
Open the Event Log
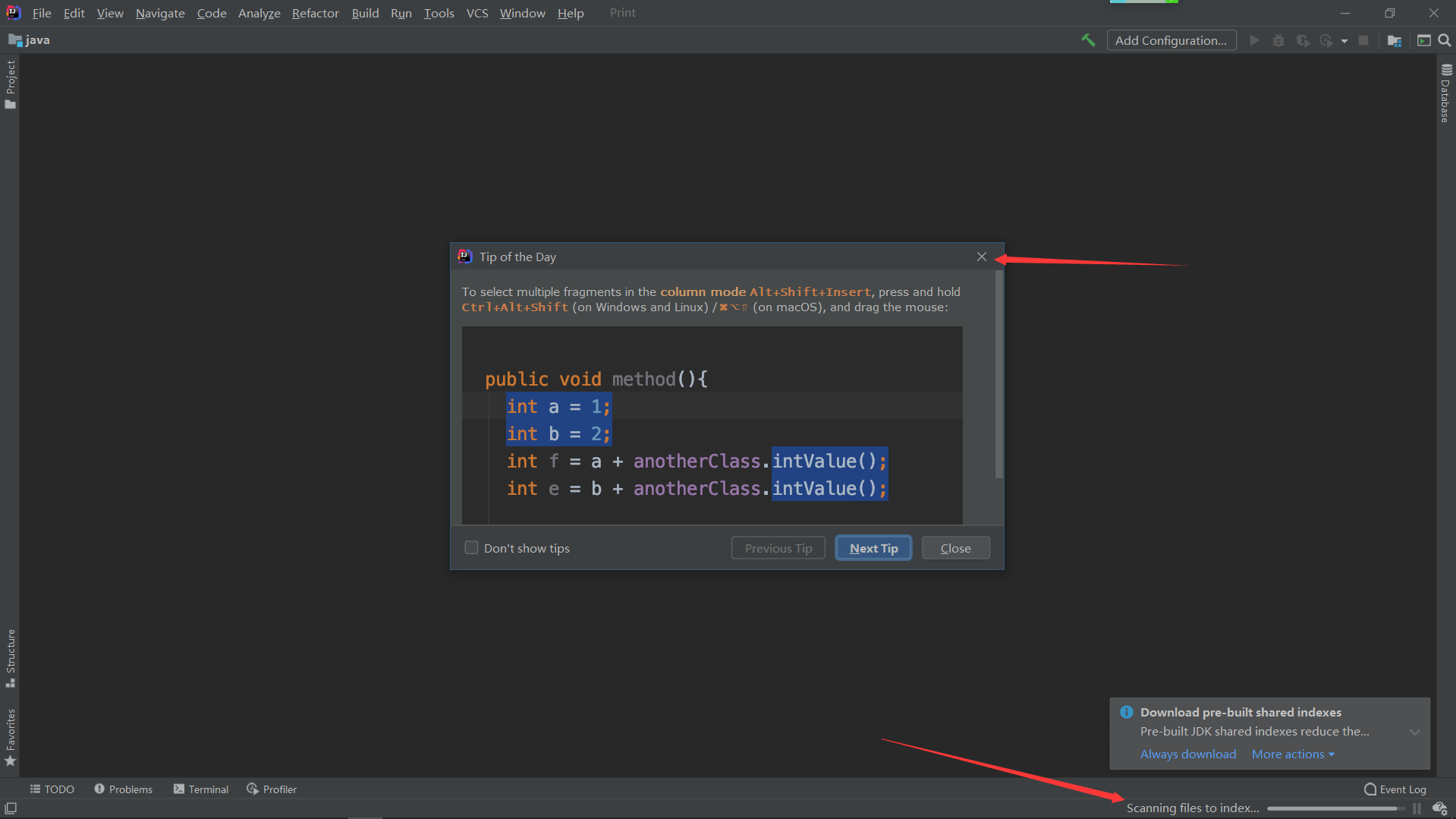tap(1395, 789)
